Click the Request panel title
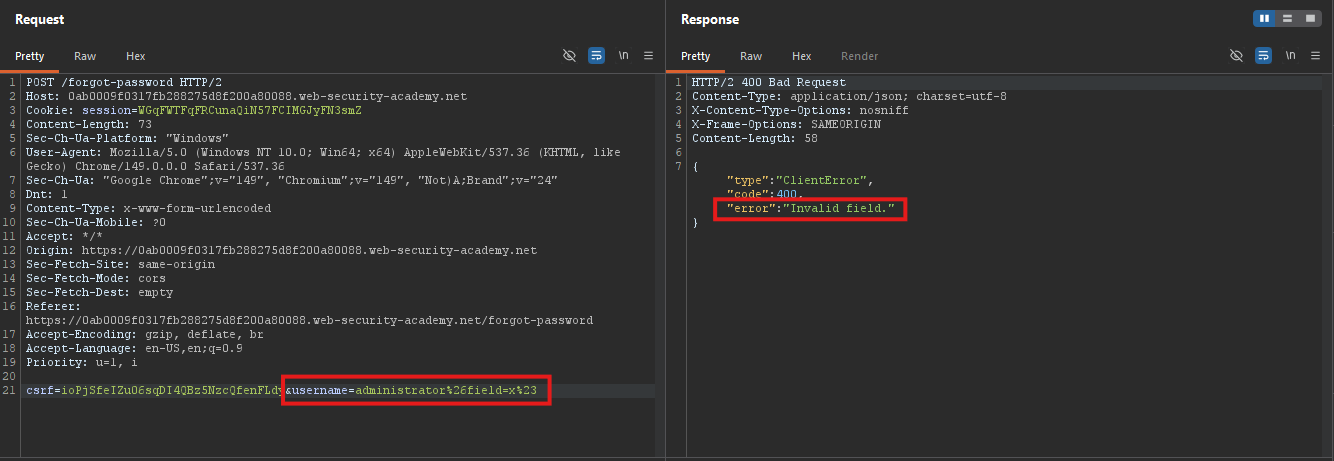This screenshot has height=461, width=1334. click(40, 19)
